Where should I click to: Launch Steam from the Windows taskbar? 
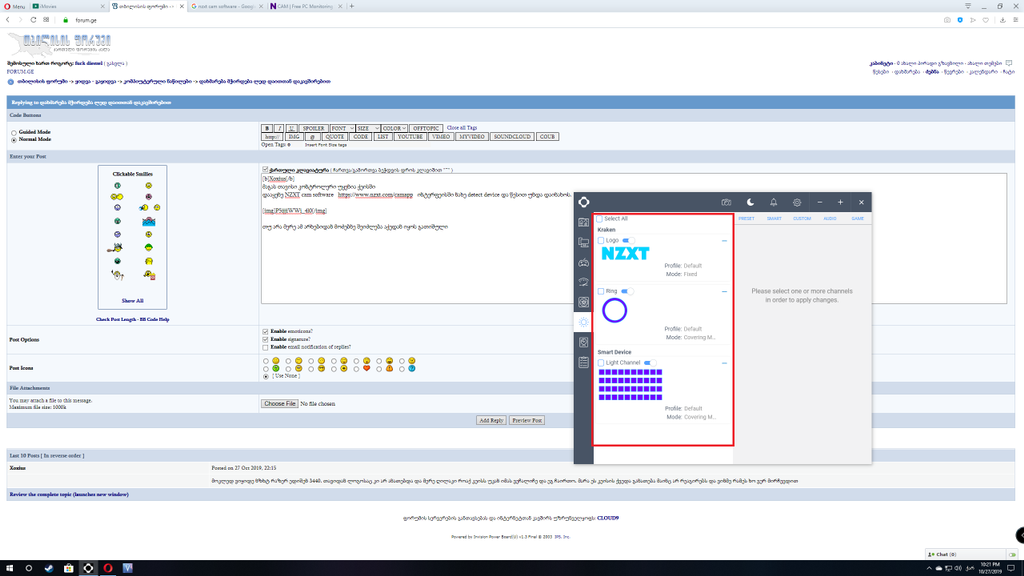click(x=48, y=568)
